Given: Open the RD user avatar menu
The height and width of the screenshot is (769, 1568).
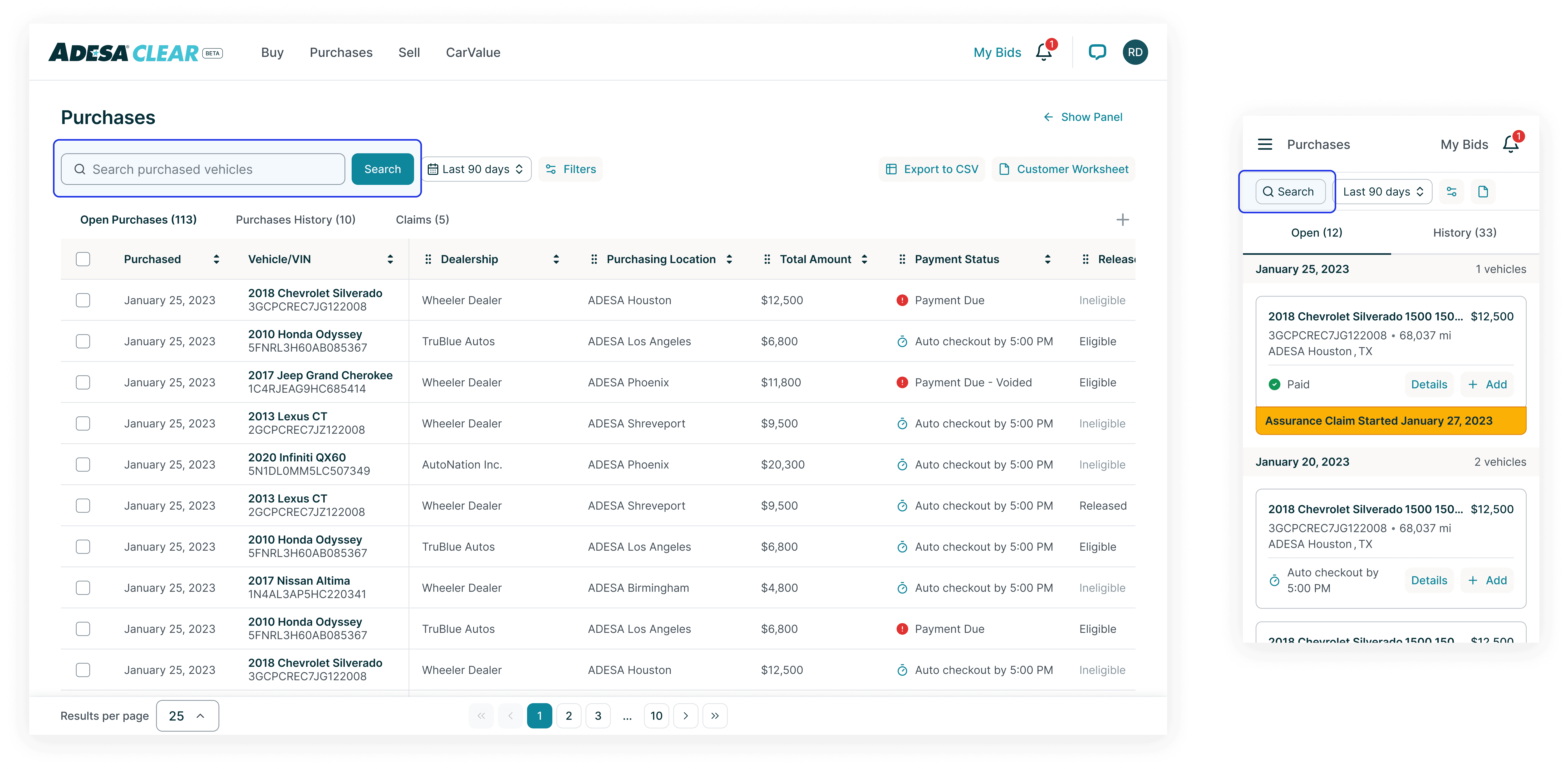Looking at the screenshot, I should click(x=1135, y=52).
